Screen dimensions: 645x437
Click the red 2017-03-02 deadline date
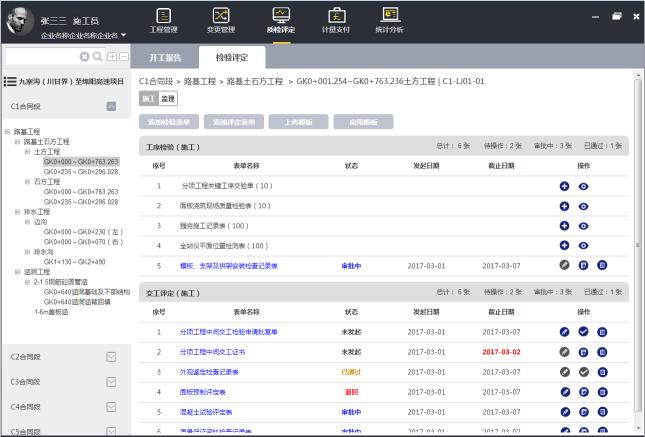[x=501, y=352]
